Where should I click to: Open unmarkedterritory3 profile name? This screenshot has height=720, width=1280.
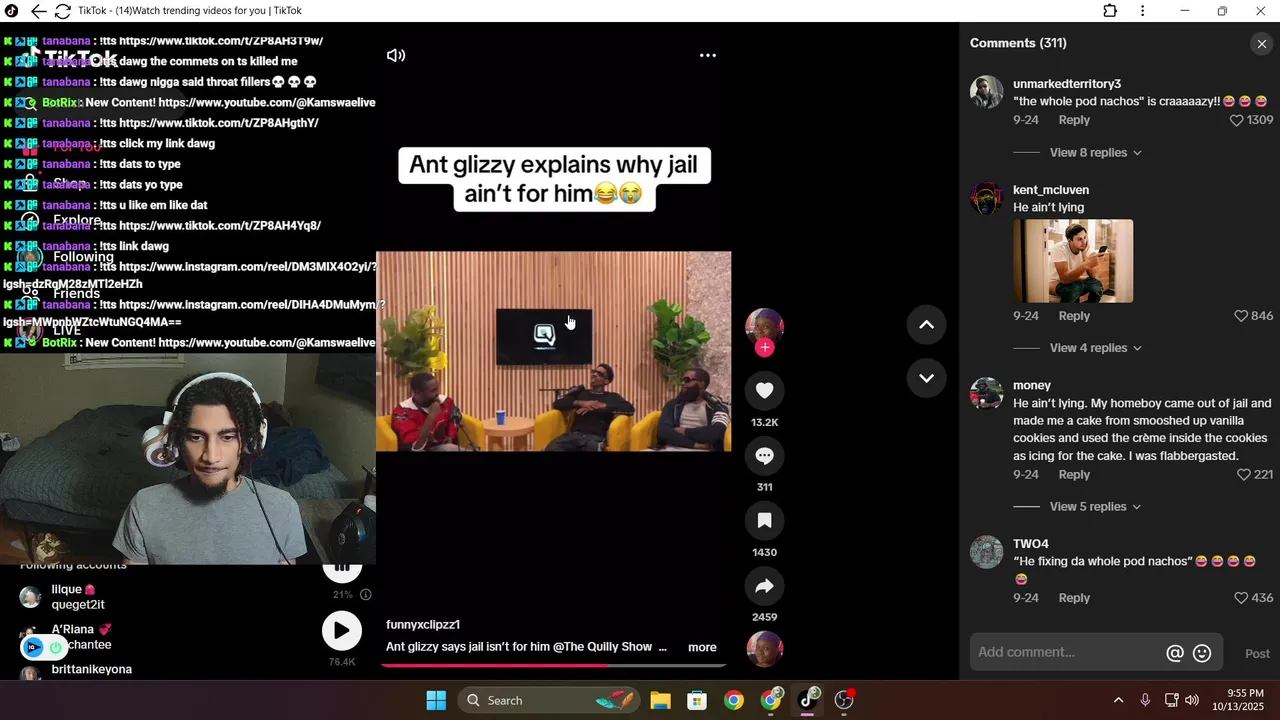point(1067,84)
